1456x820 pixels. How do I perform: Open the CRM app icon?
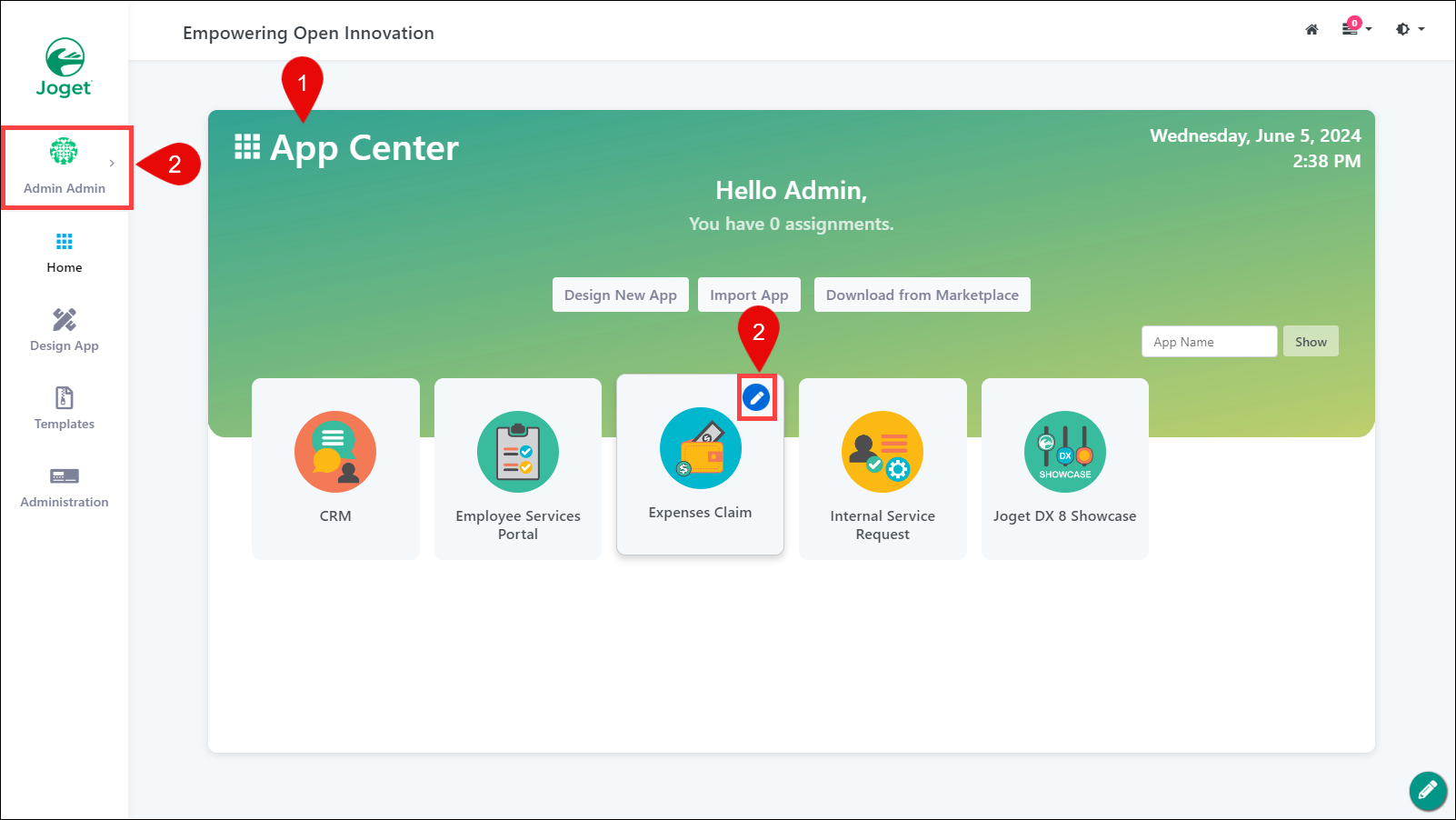[335, 452]
